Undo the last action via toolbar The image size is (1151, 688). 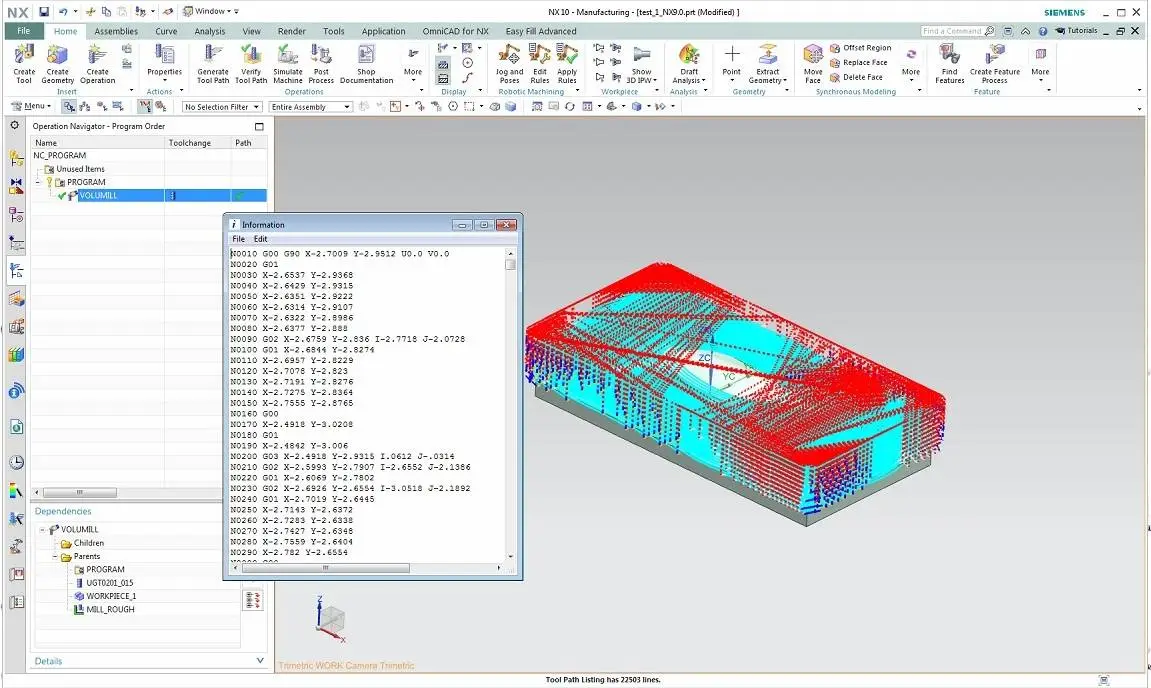(63, 11)
